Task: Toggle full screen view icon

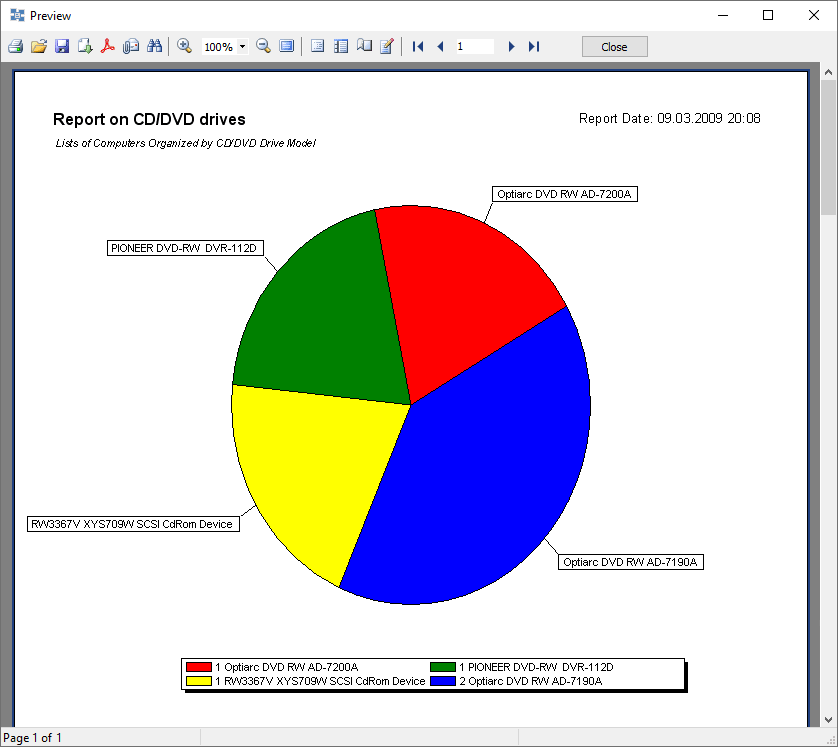Action: (287, 46)
